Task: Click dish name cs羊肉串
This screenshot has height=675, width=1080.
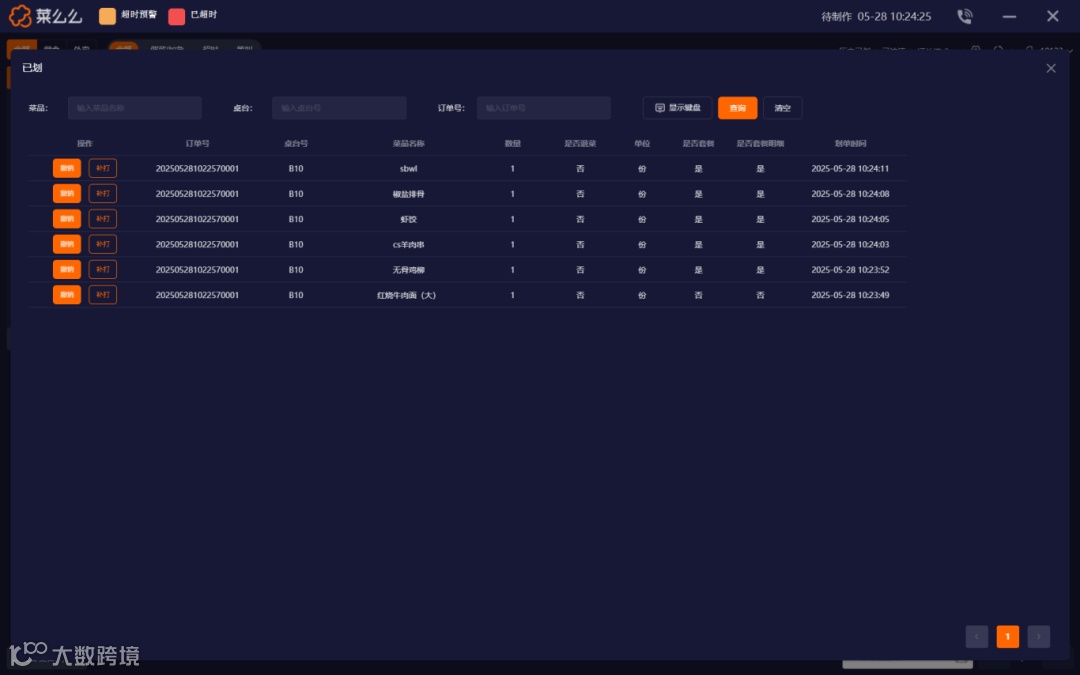Action: click(408, 245)
